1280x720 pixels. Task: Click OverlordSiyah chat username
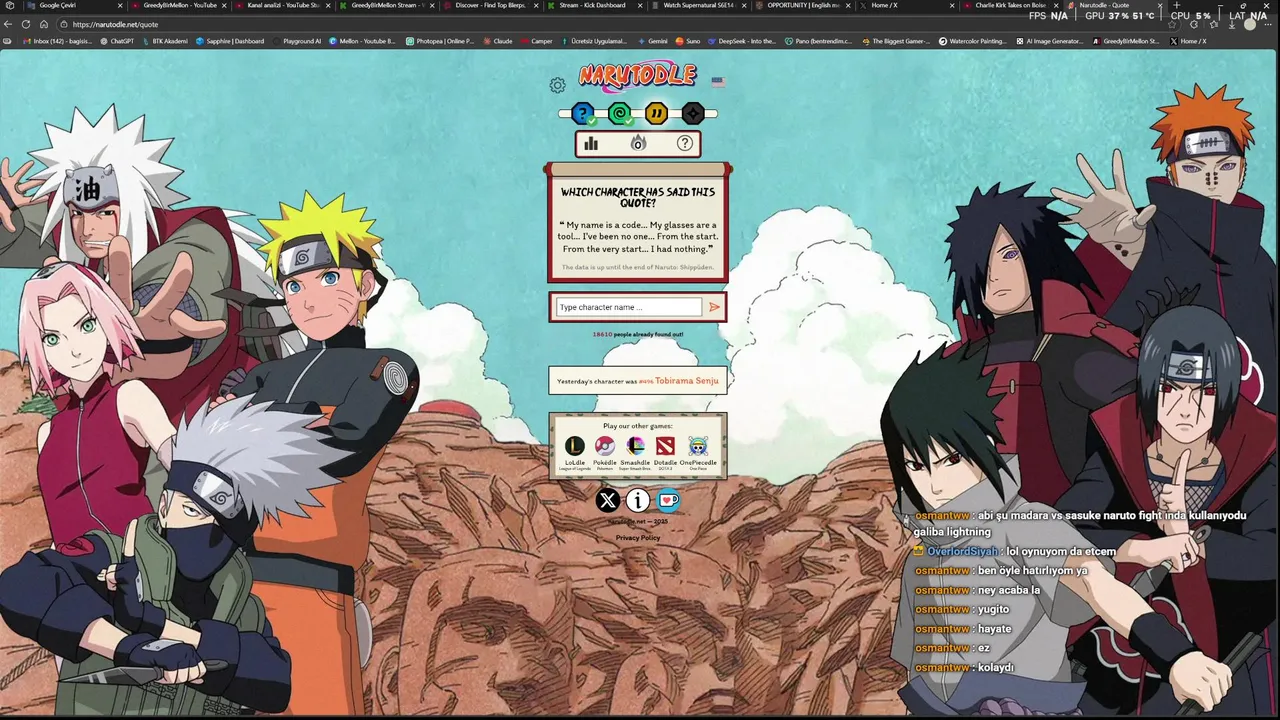[962, 552]
